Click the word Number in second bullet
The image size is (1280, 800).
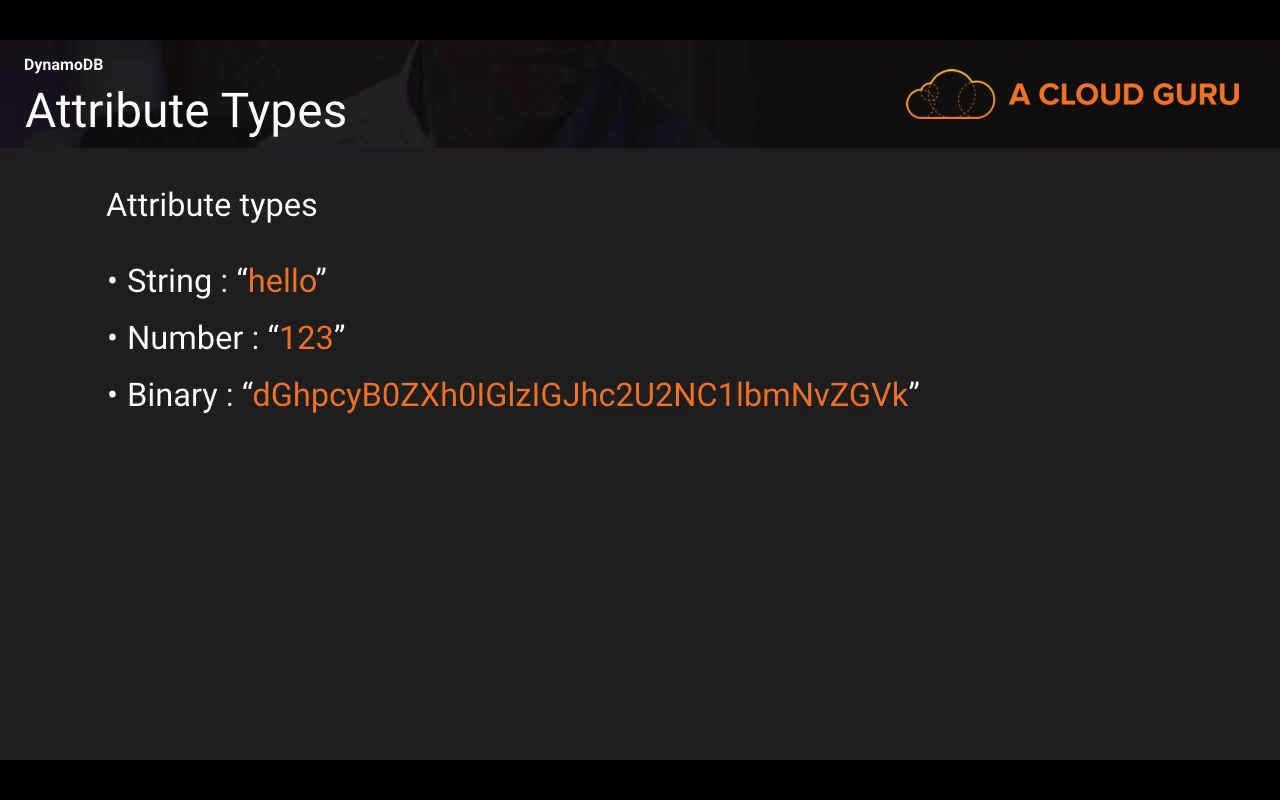point(185,338)
